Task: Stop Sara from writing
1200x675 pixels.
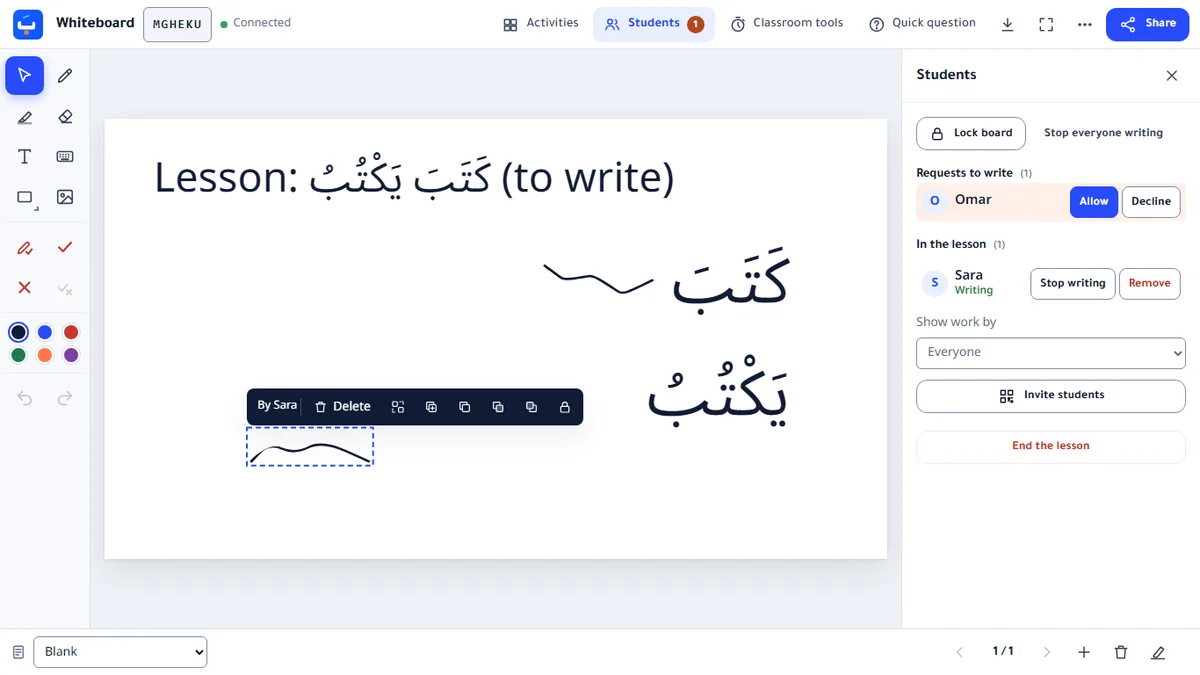Action: 1072,284
